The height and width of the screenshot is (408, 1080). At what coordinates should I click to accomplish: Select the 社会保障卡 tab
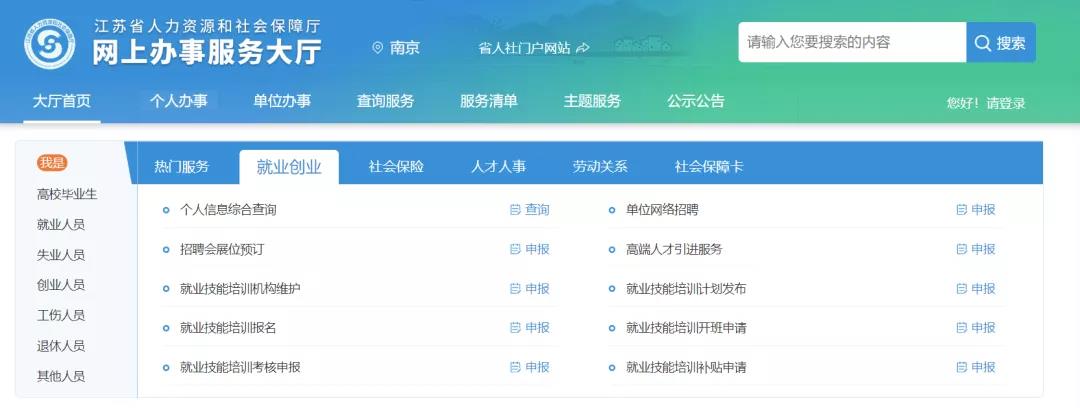click(709, 167)
